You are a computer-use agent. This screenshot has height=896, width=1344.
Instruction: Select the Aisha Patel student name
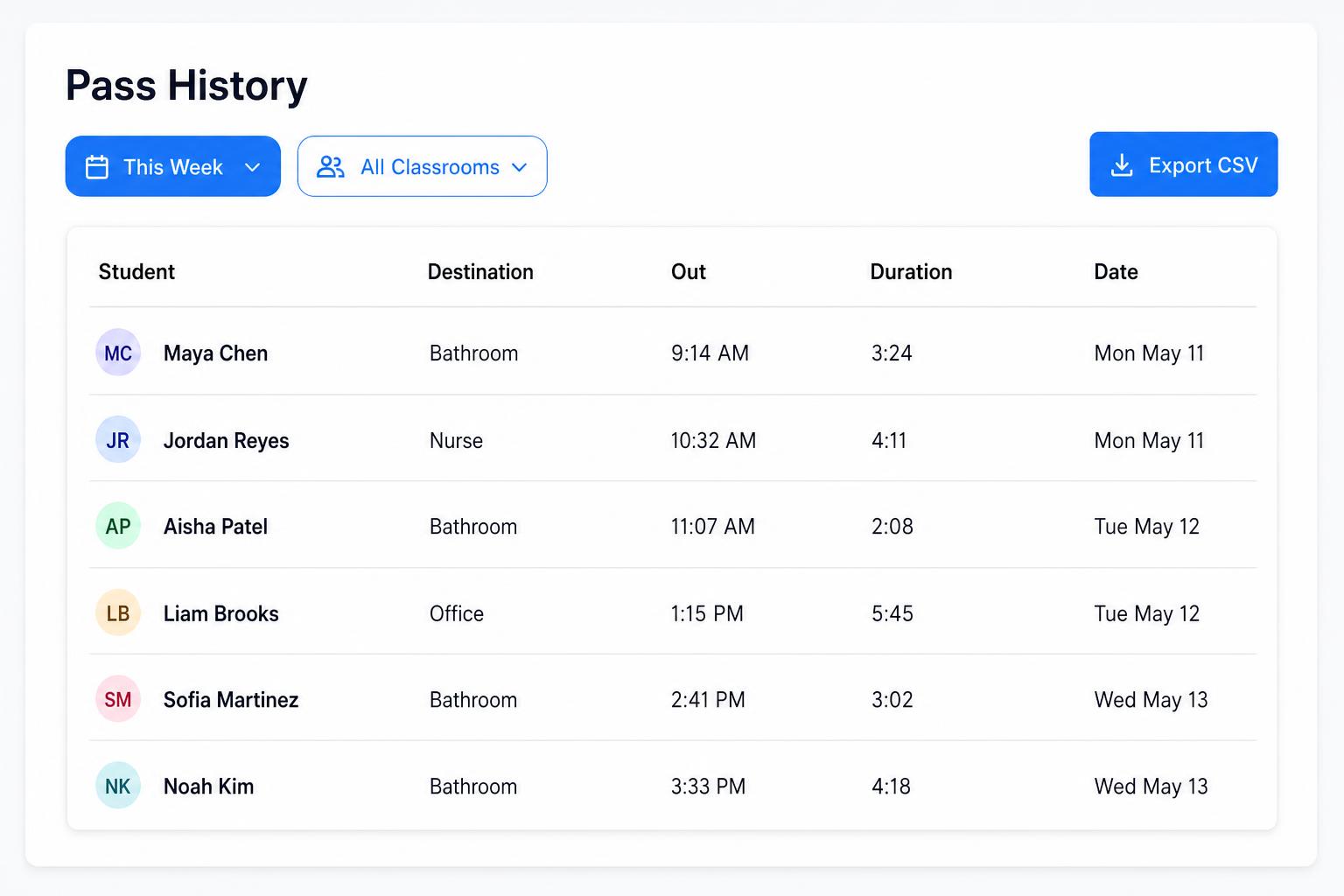[215, 527]
